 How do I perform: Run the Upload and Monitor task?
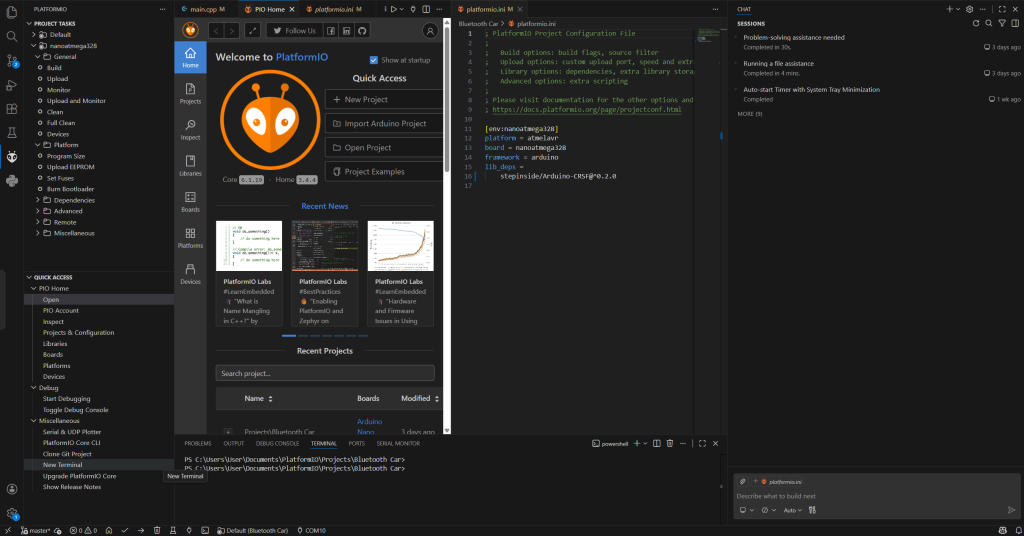(x=76, y=101)
